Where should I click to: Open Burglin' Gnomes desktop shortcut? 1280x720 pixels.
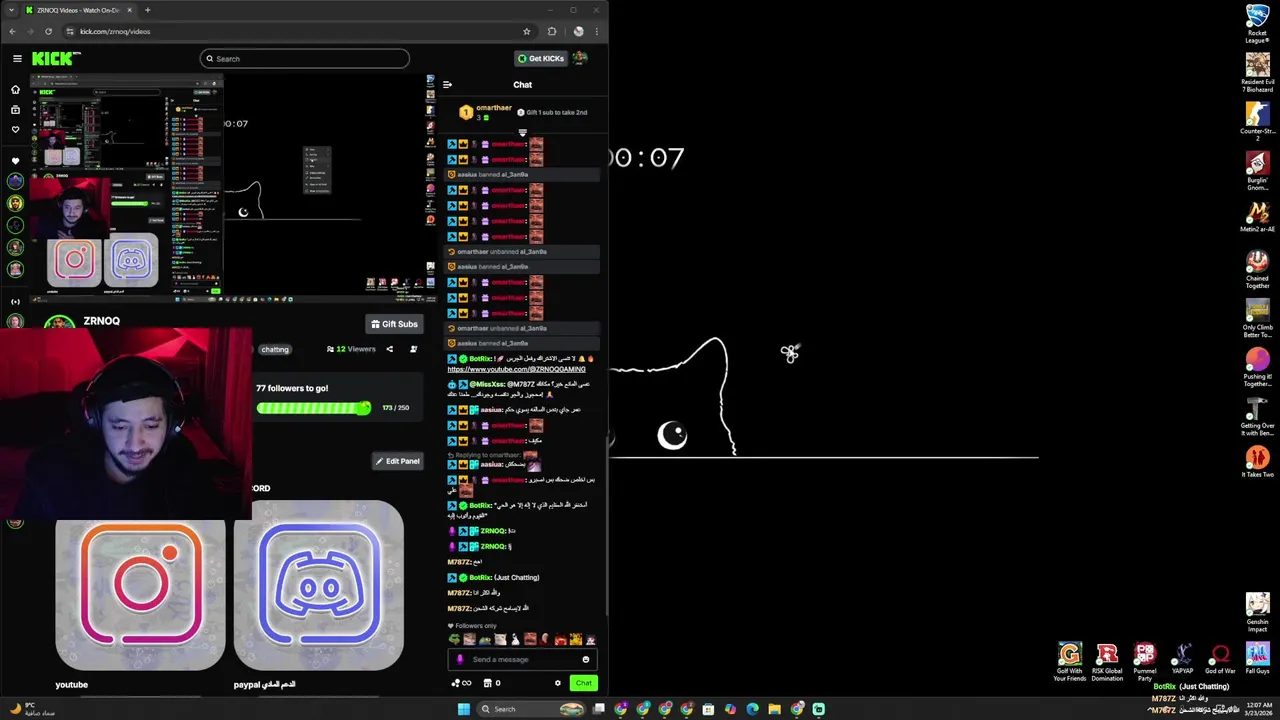point(1257,170)
